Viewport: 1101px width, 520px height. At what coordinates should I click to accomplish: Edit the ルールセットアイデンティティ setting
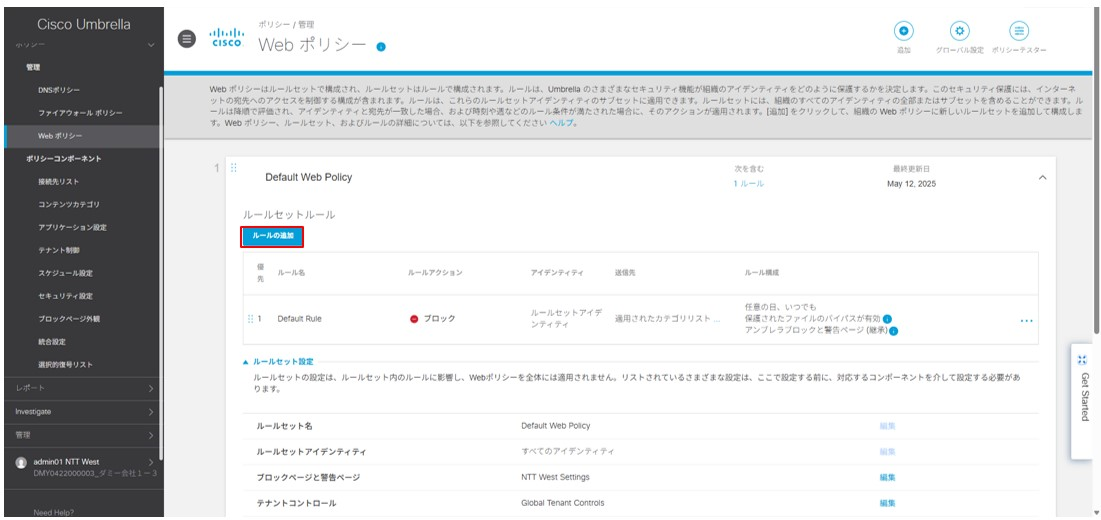point(888,451)
